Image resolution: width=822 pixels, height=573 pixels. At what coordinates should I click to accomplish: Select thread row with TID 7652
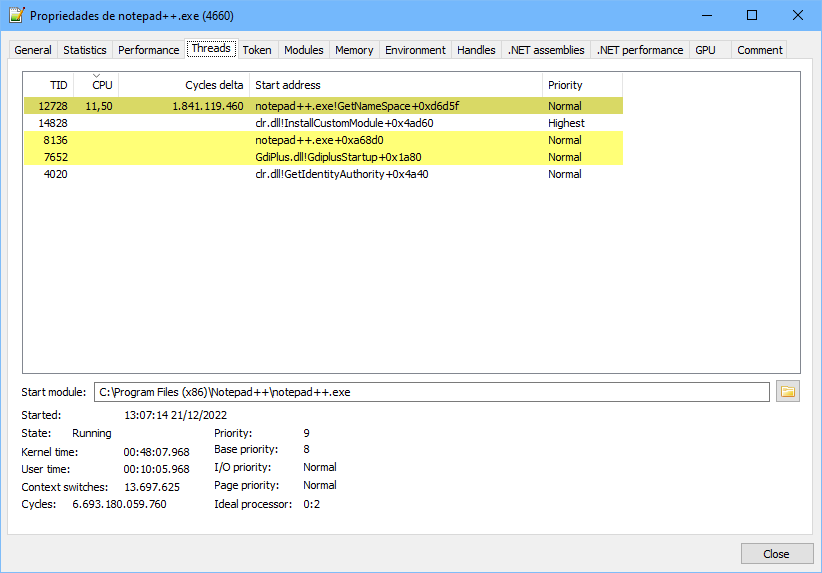[x=323, y=157]
